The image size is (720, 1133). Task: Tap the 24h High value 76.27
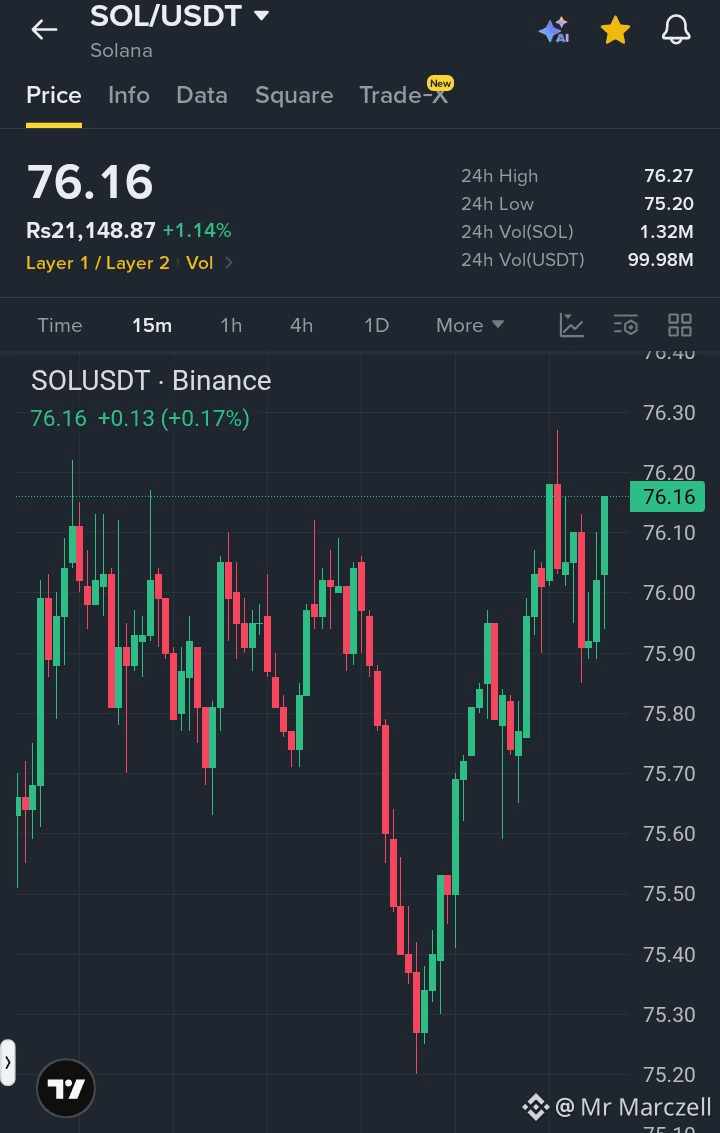click(x=669, y=176)
